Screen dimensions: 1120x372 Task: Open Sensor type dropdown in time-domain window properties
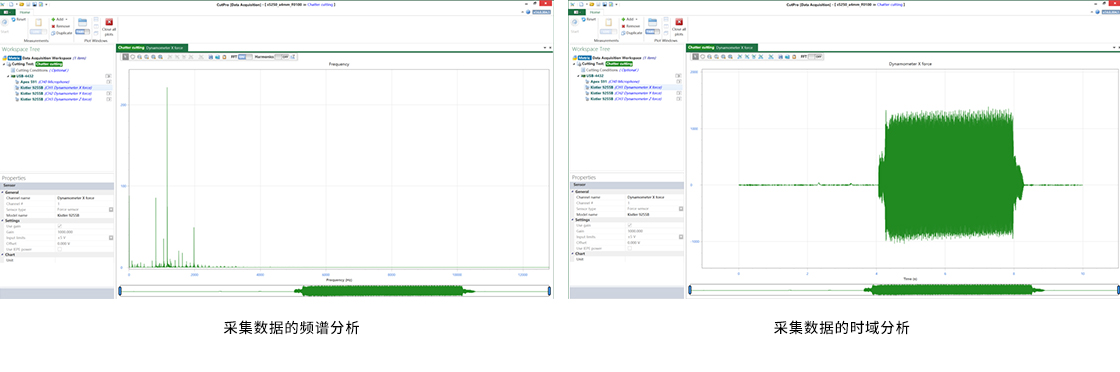(x=681, y=208)
